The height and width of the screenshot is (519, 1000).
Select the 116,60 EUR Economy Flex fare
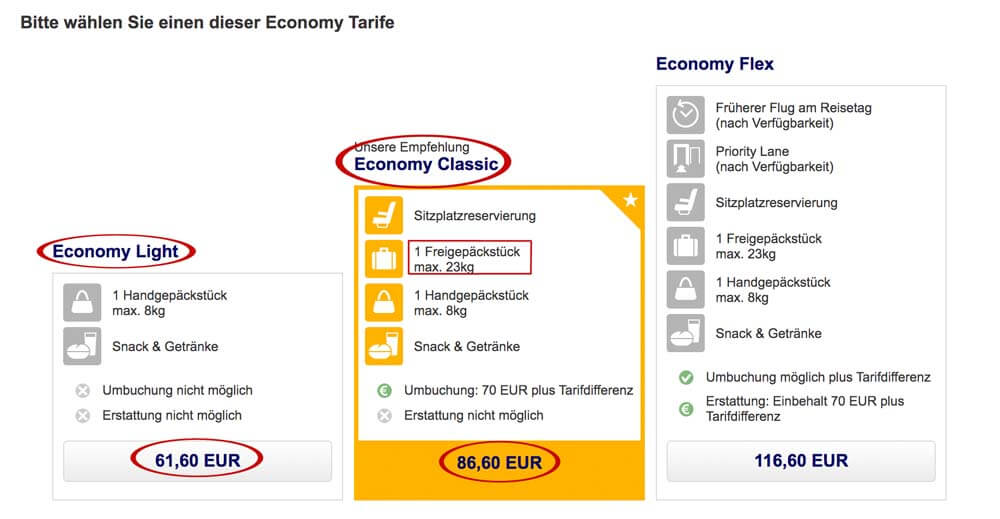[x=801, y=460]
